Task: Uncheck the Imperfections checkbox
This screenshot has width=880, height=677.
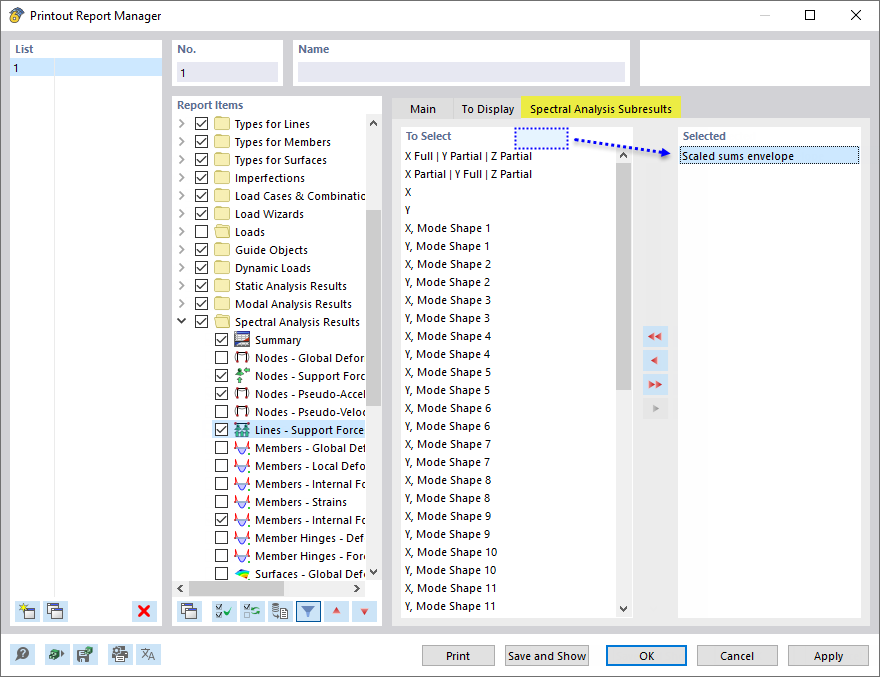Action: tap(201, 177)
